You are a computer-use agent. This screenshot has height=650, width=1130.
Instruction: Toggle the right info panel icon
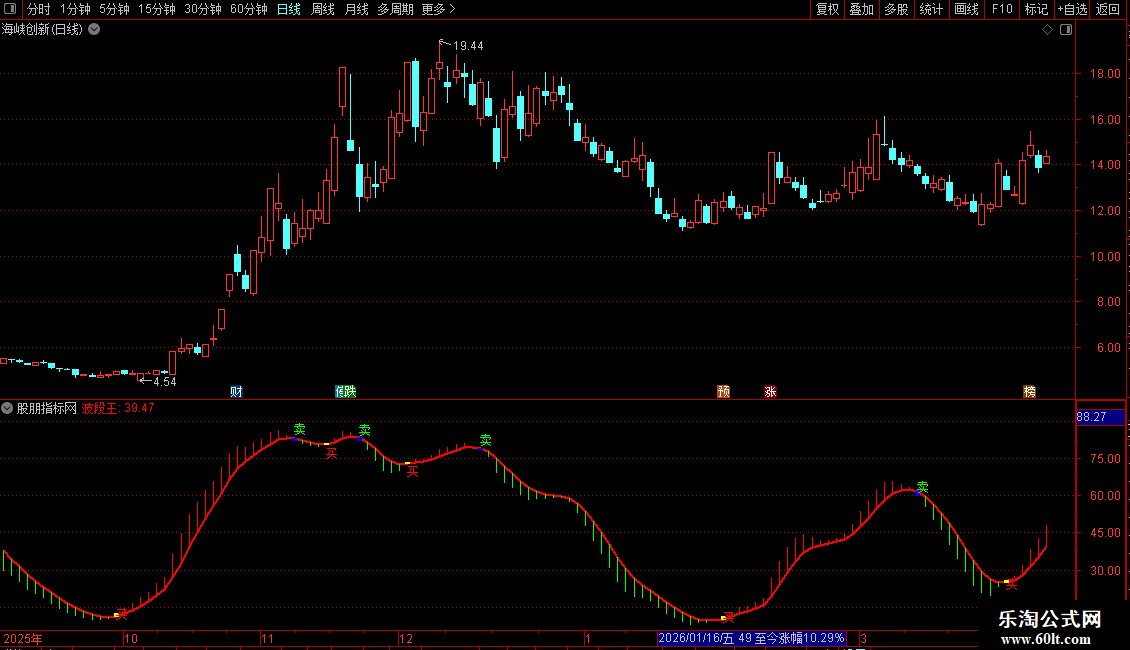click(1066, 30)
